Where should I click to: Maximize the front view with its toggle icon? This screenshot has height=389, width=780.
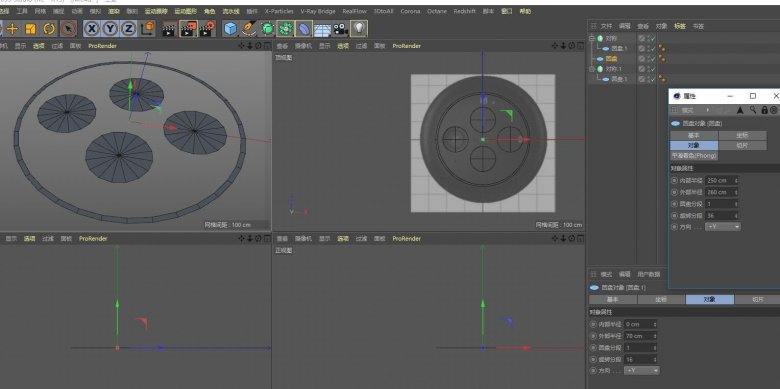(x=581, y=239)
